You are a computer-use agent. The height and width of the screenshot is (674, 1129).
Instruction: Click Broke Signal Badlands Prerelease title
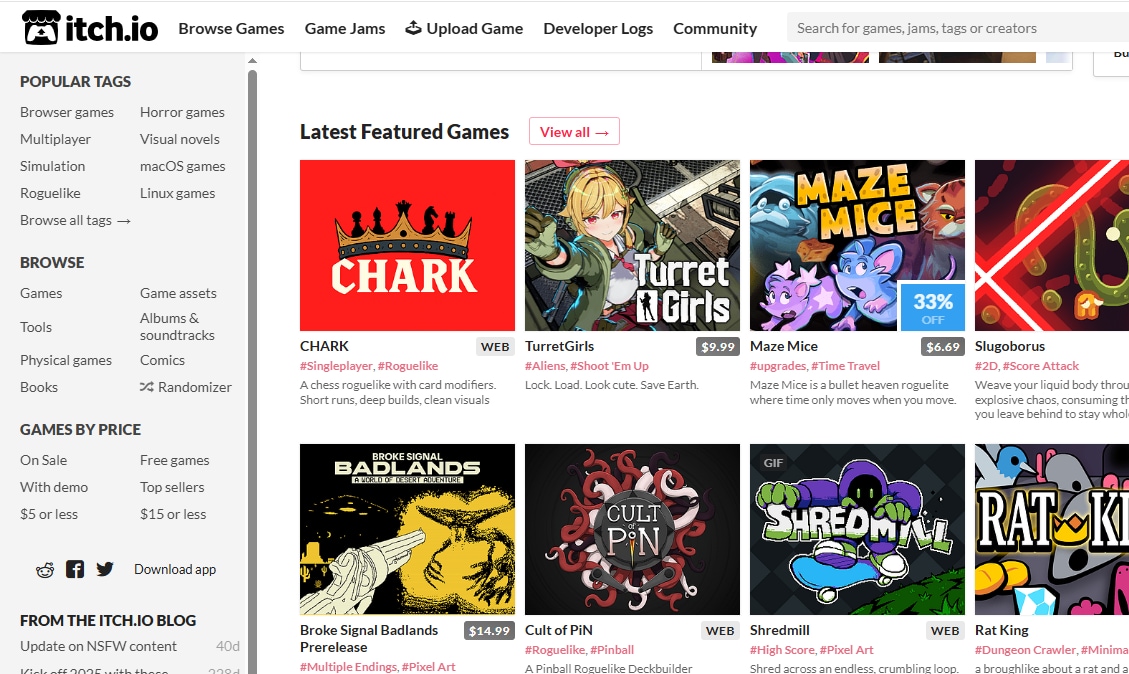369,639
